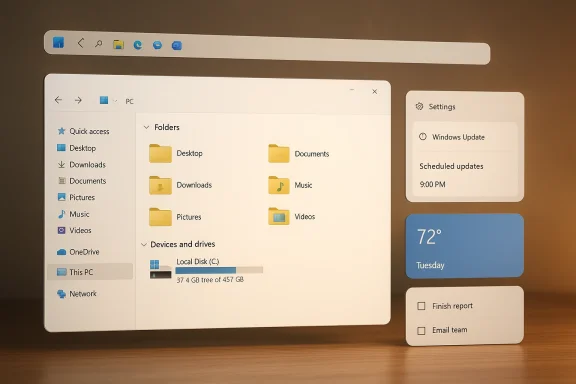Open the Windows Start logo on taskbar

[58, 42]
